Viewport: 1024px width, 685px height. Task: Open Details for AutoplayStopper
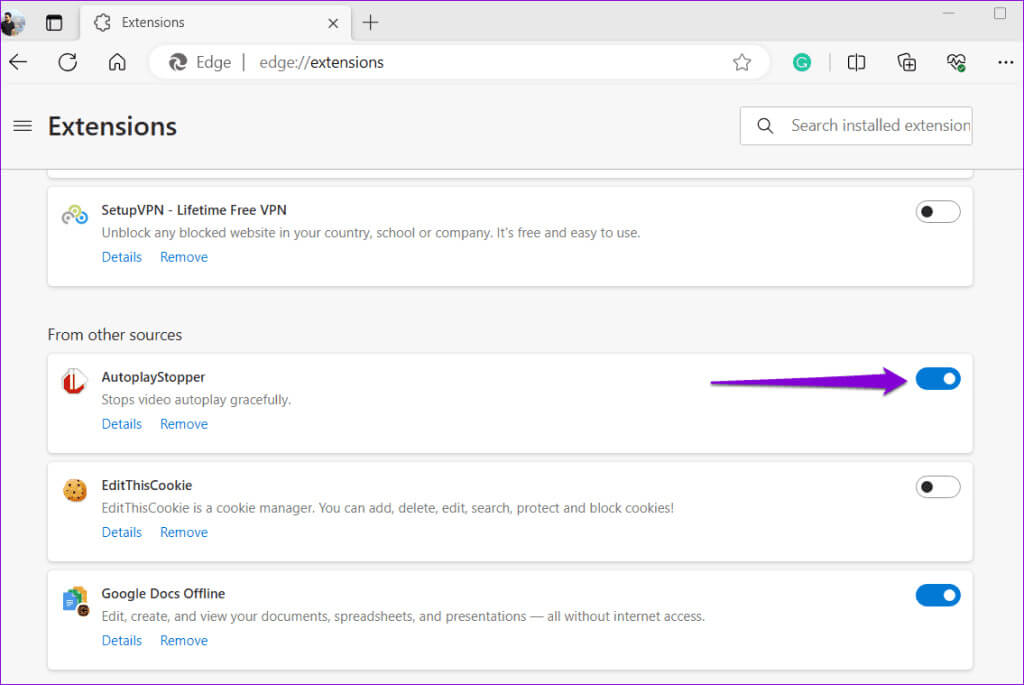click(x=121, y=424)
